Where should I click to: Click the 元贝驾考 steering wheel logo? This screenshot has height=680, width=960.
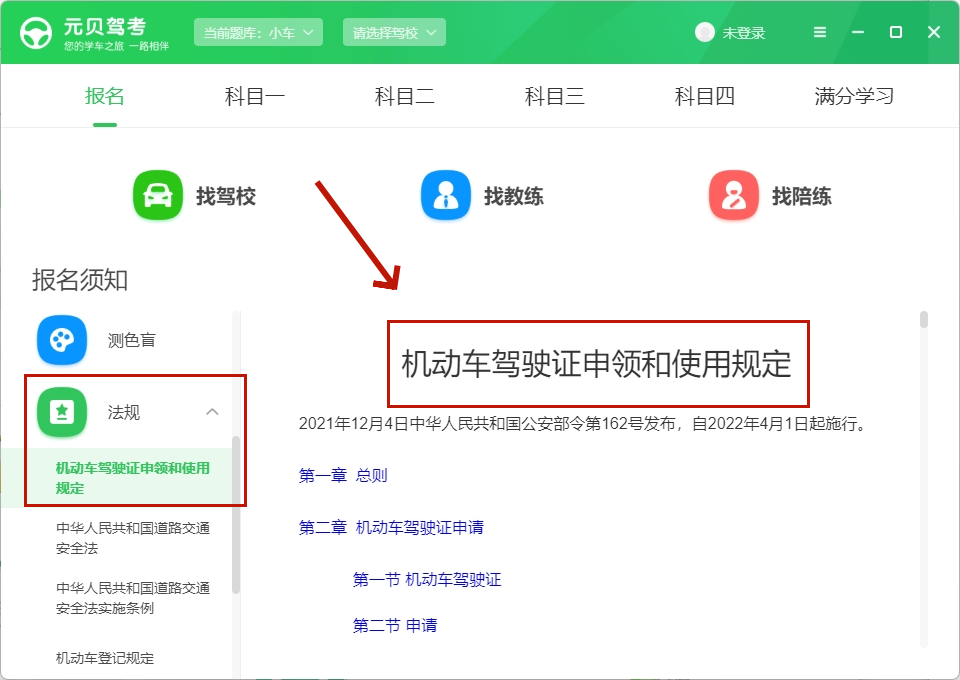[36, 33]
